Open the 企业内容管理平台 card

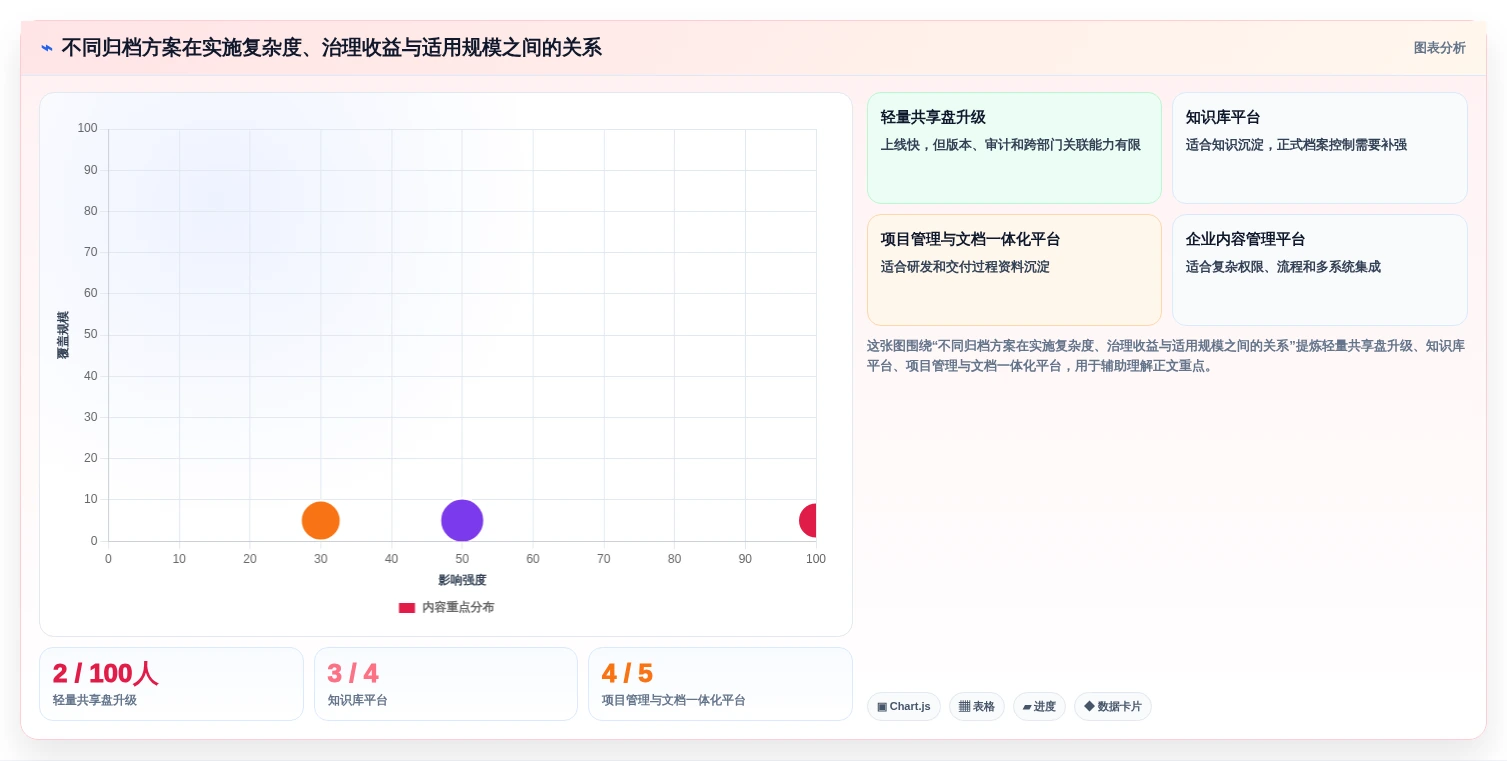click(1319, 270)
